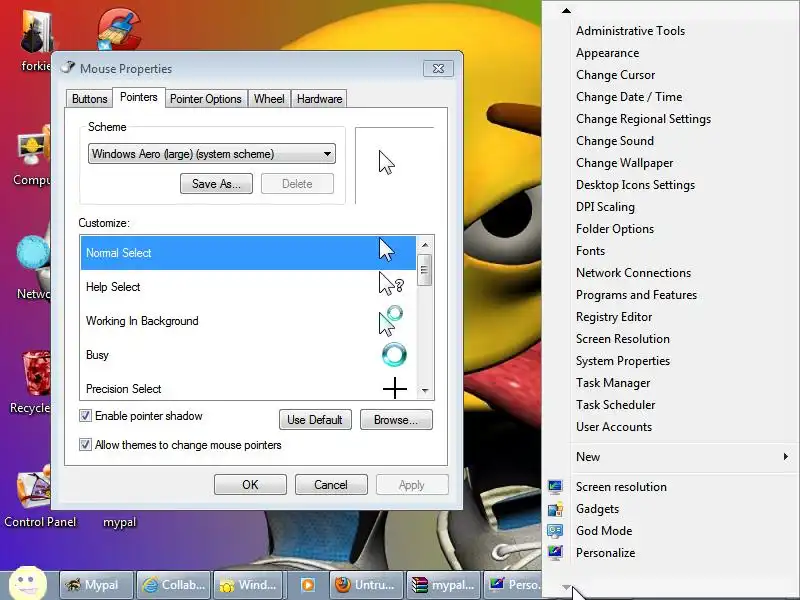Open the Computer desktop icon
The width and height of the screenshot is (800, 600).
33,146
